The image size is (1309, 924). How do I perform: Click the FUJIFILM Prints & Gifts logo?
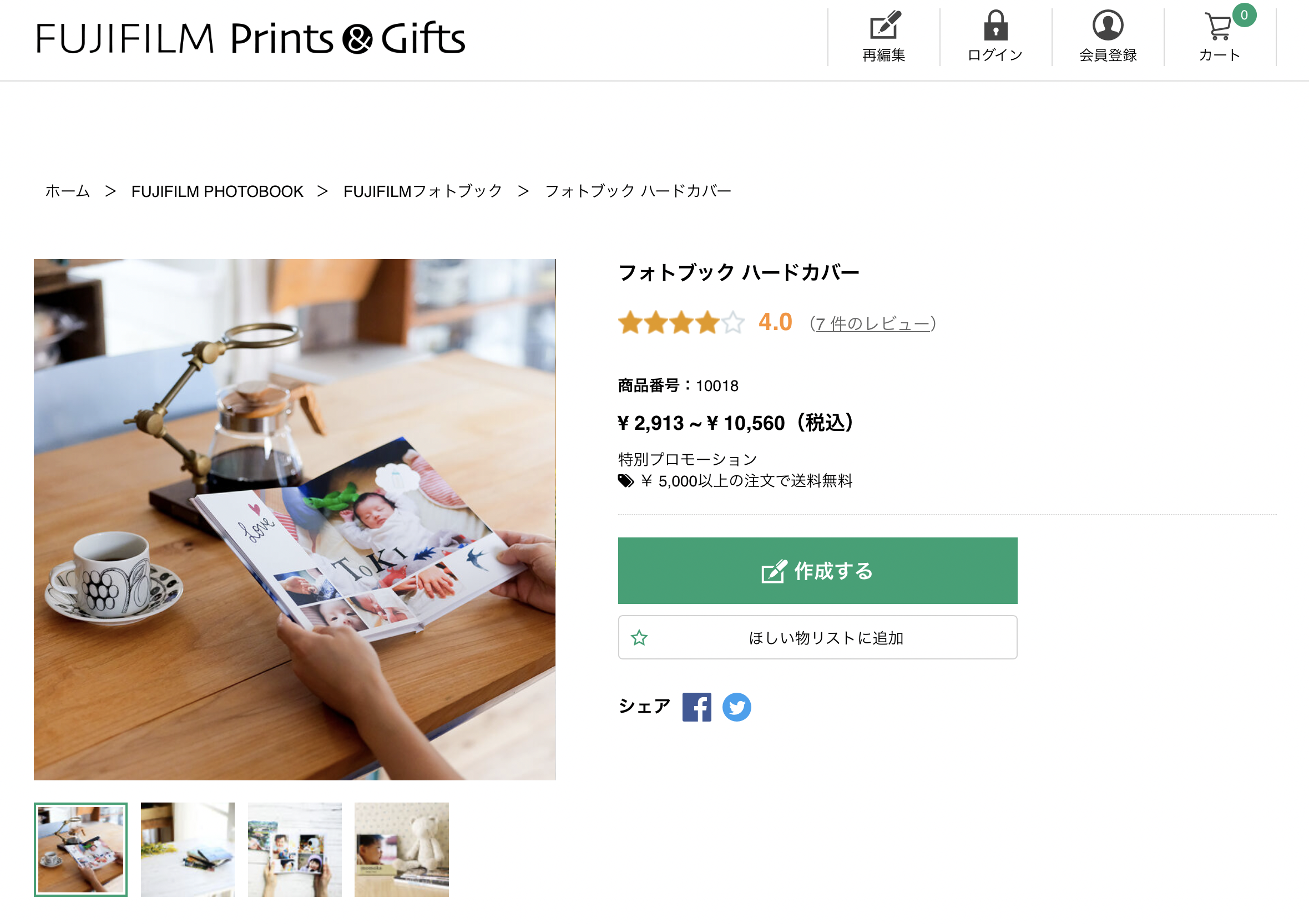pos(250,39)
